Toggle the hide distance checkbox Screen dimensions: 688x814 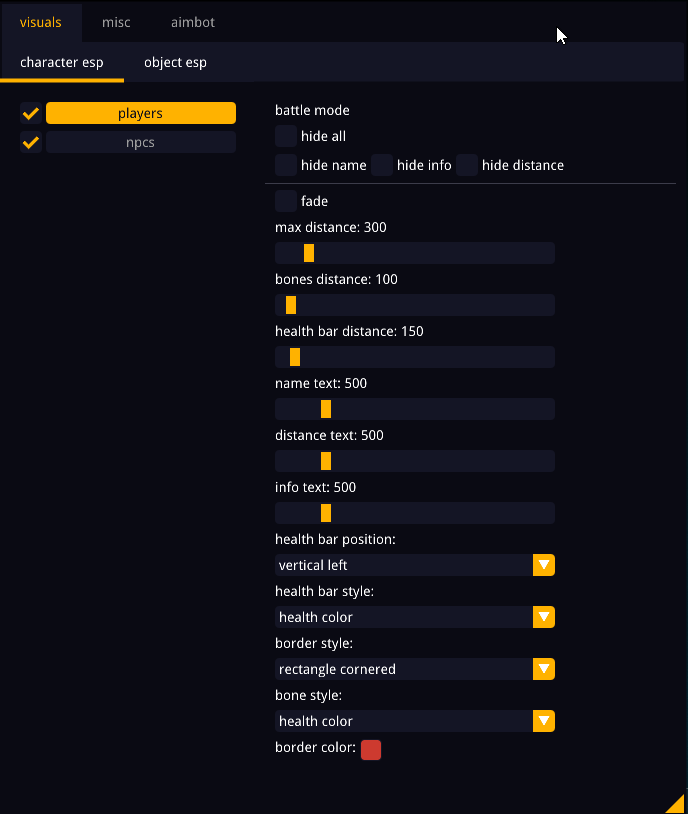click(467, 165)
